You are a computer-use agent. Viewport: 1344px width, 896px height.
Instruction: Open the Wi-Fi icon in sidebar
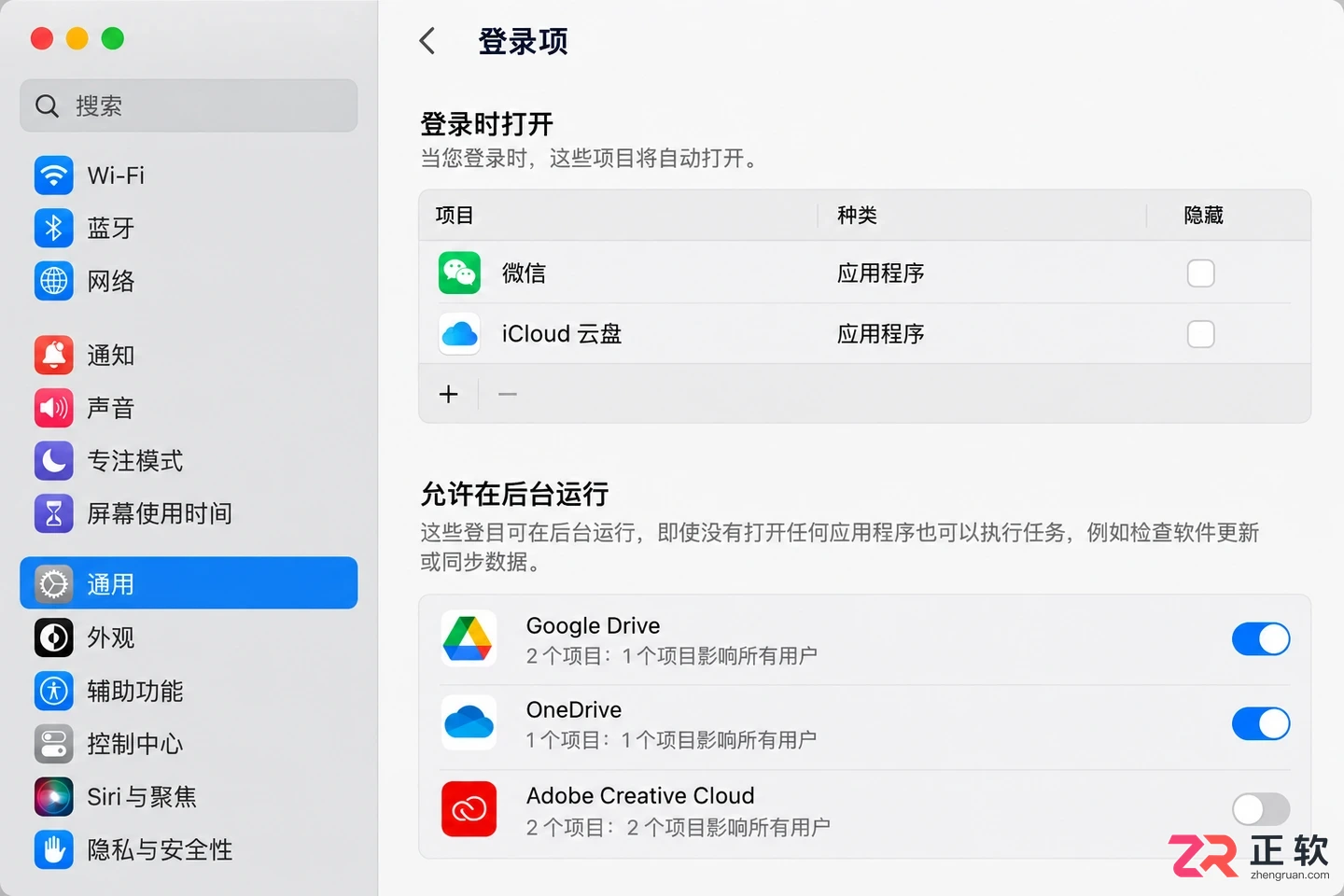coord(53,175)
